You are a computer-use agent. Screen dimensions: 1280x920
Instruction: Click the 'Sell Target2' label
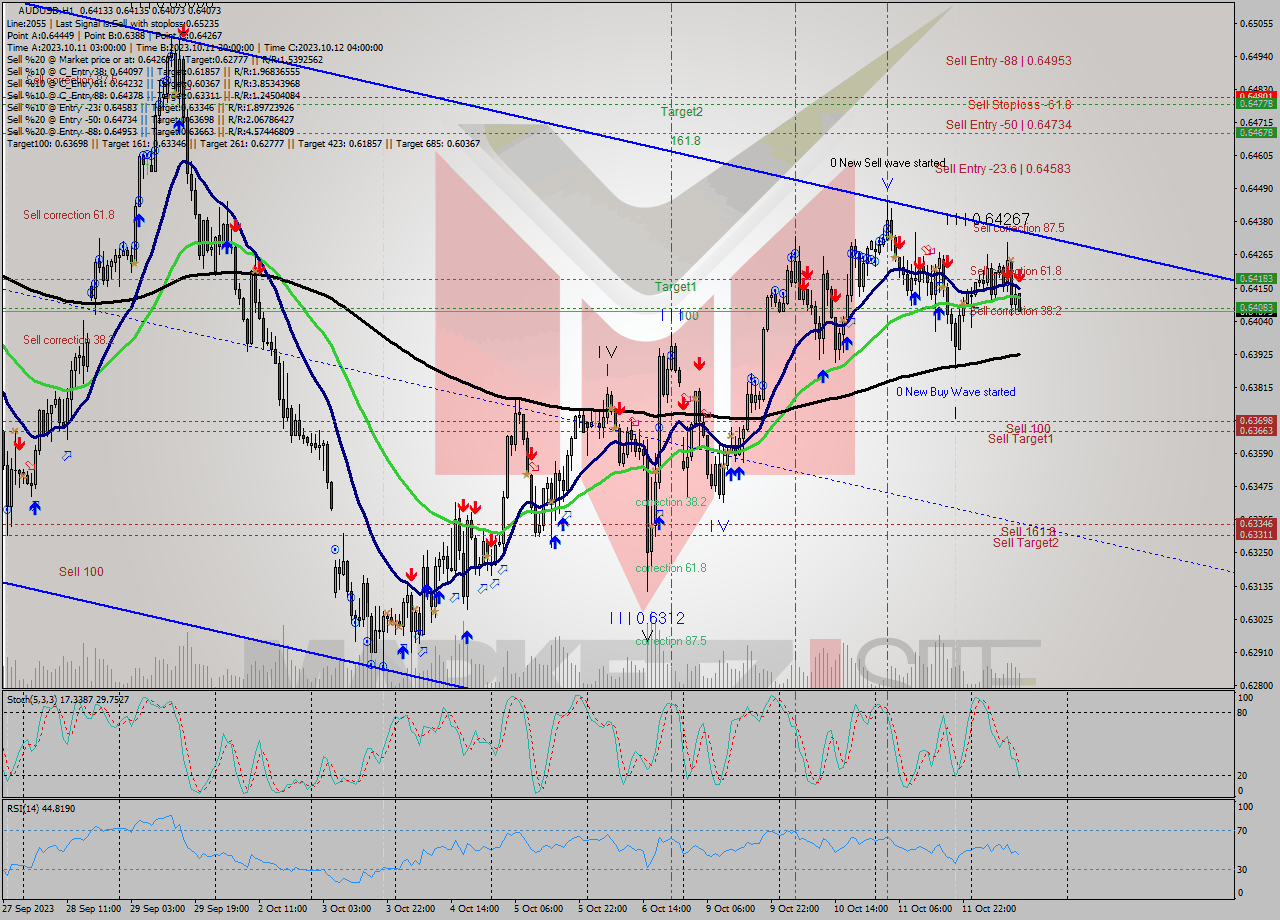(1025, 543)
